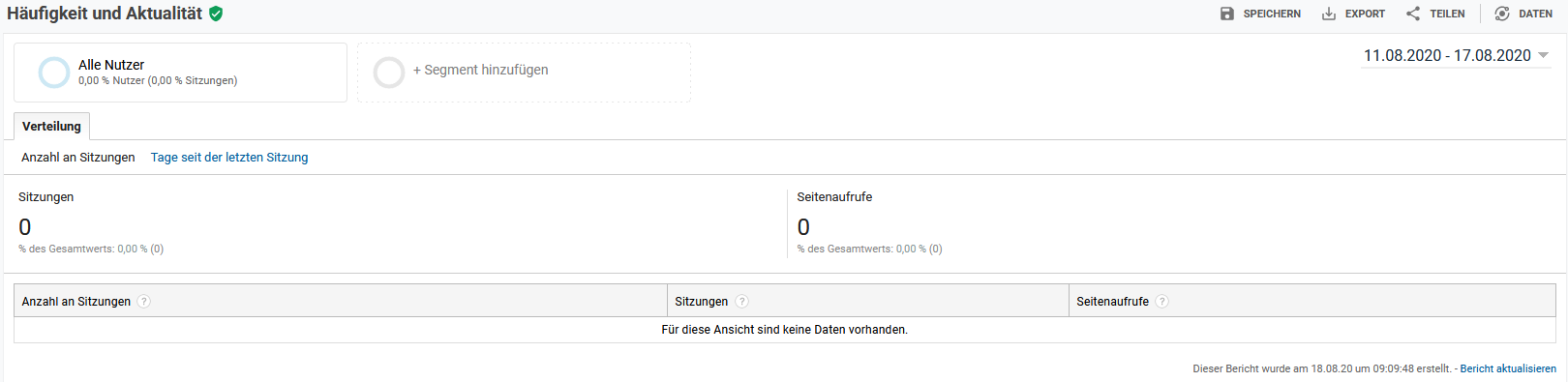
Task: Open help icon next to Sitzungen column
Action: pos(741,301)
